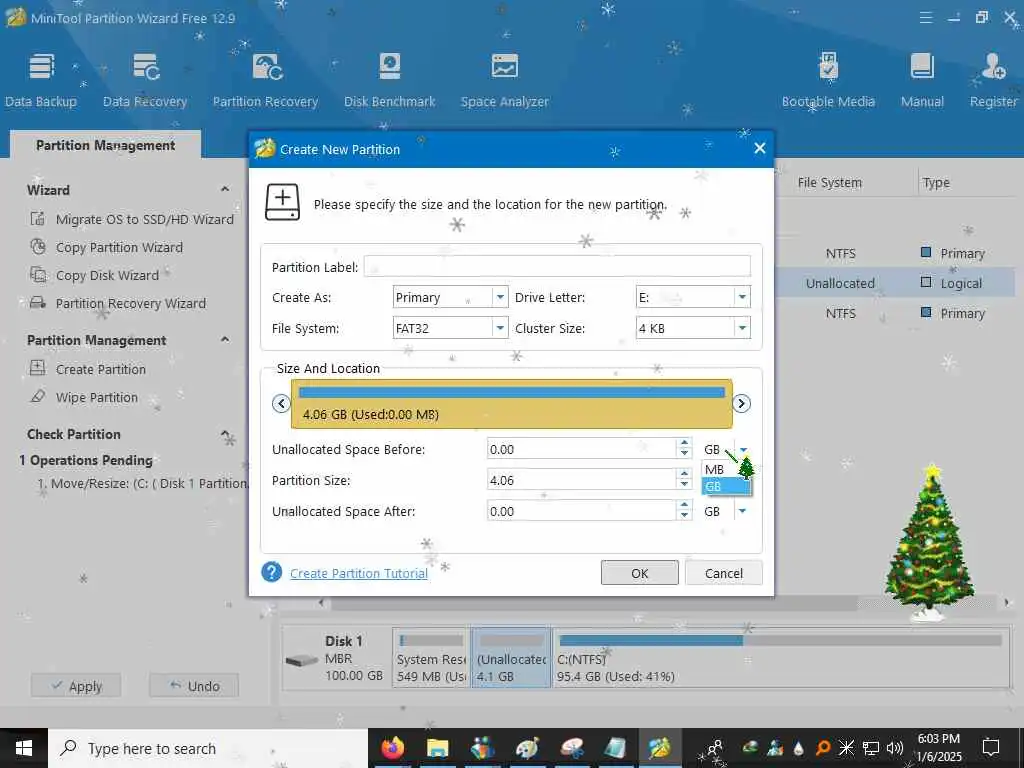Image resolution: width=1024 pixels, height=768 pixels.
Task: Collapse the Partition Management section
Action: [225, 340]
